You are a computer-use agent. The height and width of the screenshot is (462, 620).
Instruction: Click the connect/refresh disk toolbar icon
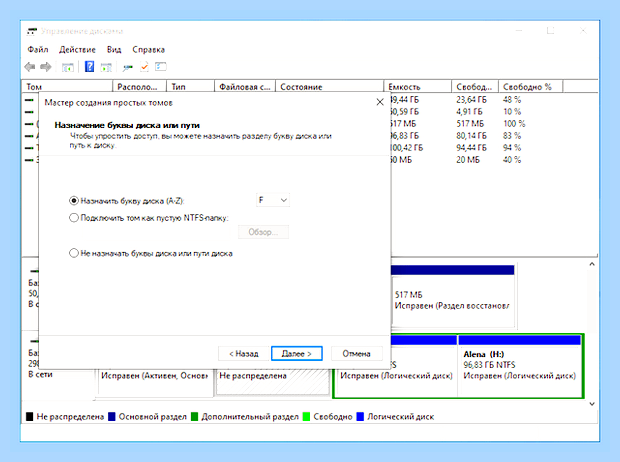(x=127, y=68)
